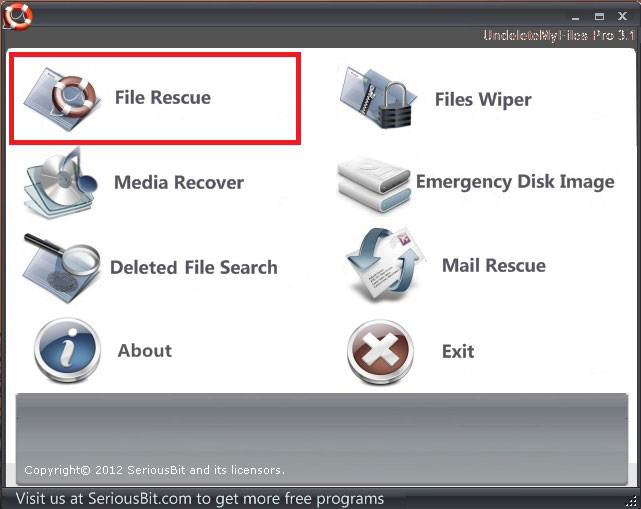Click the red Exit cross icon
The width and height of the screenshot is (641, 509).
380,352
